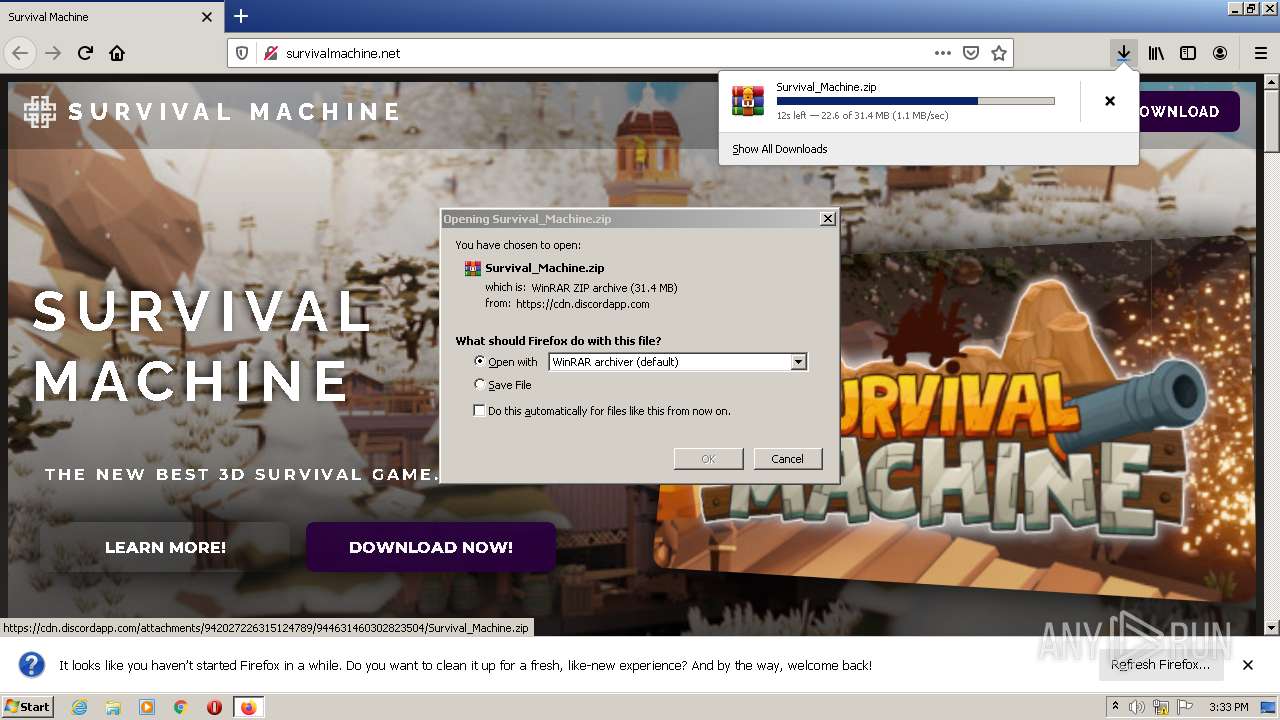Click the download progress bar
The width and height of the screenshot is (1280, 720).
tap(915, 101)
